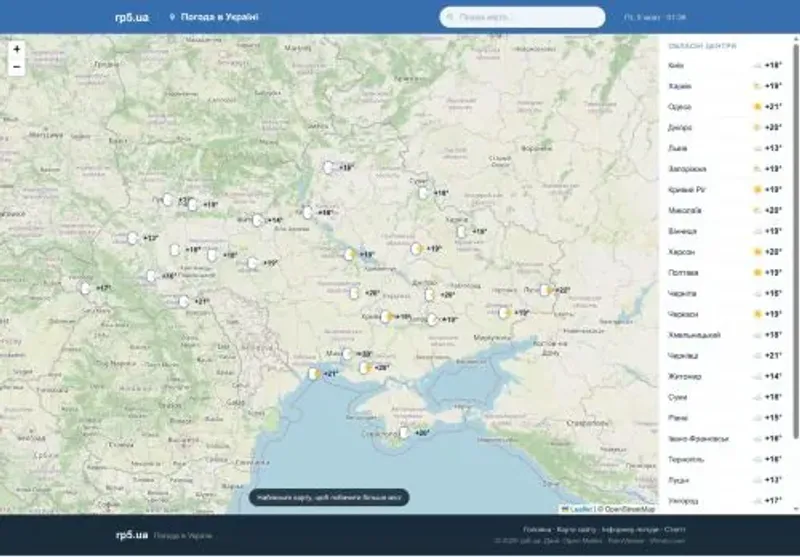The width and height of the screenshot is (800, 557).
Task: Select the Luhansk weather marker on map
Action: 554,290
